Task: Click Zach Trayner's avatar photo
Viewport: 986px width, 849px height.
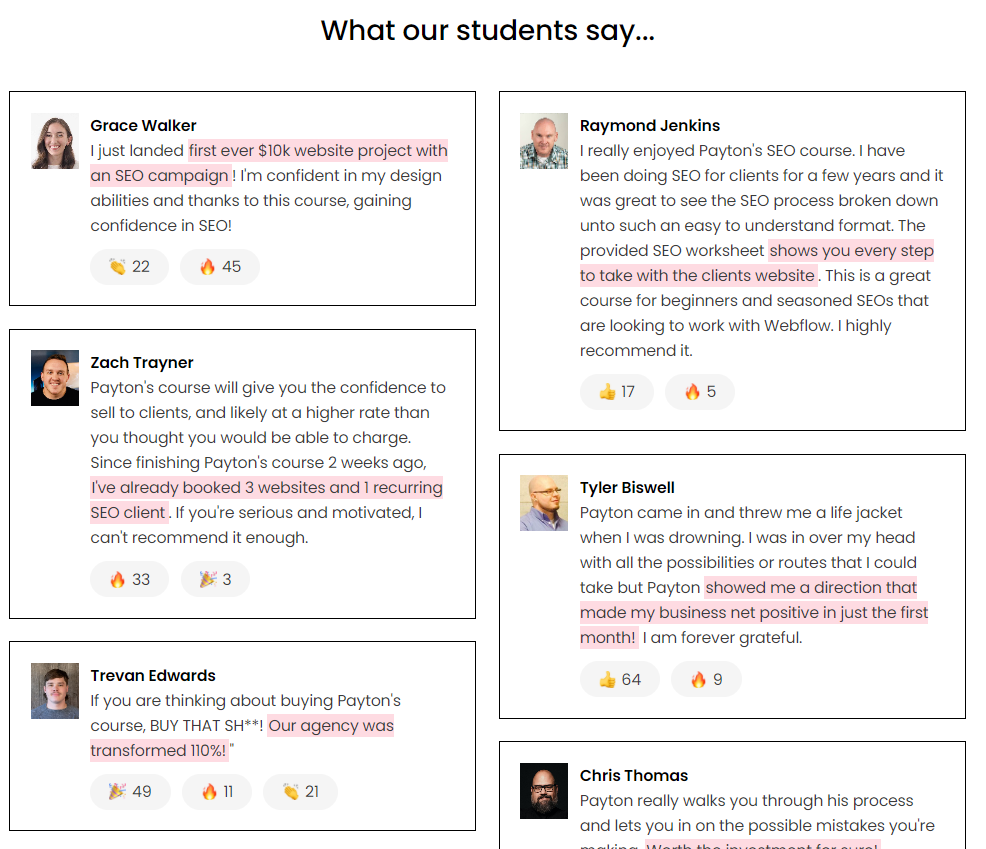Action: click(55, 378)
